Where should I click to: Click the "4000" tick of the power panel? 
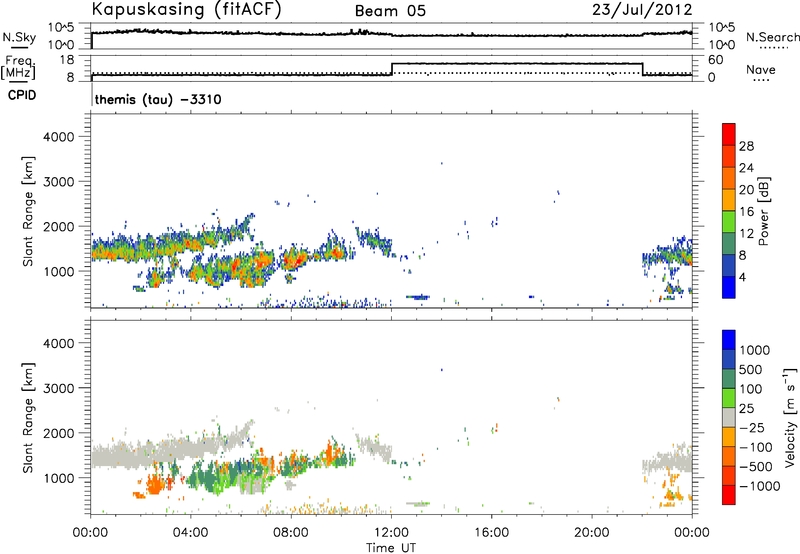click(58, 137)
